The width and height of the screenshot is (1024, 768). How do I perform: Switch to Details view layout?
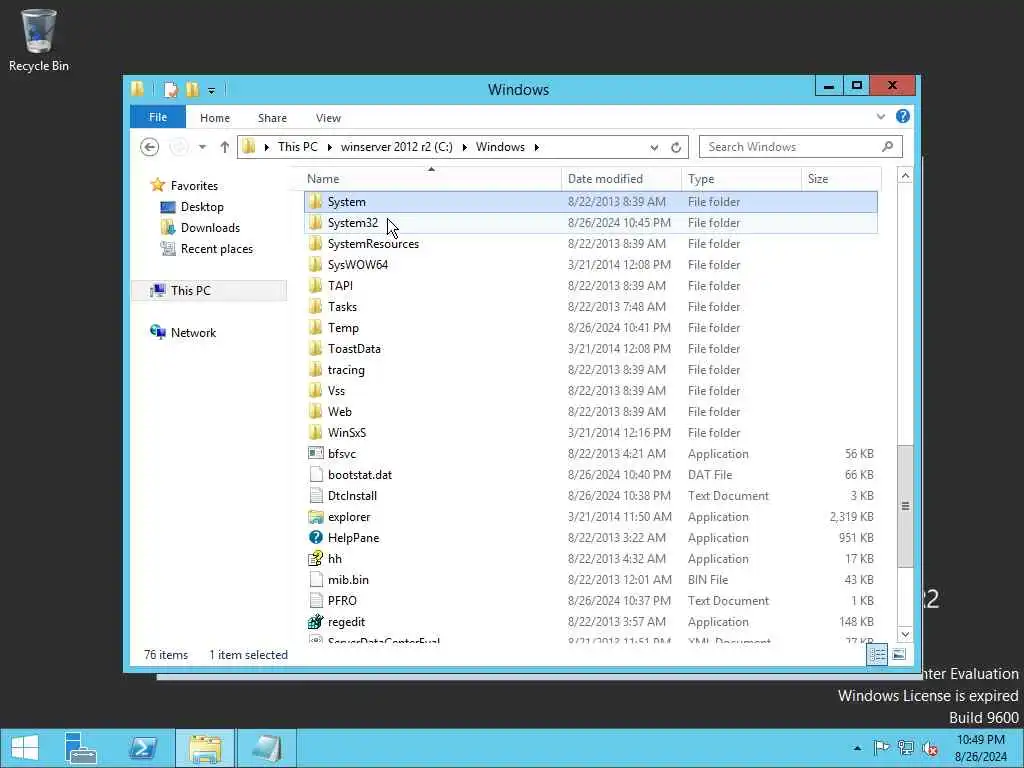pyautogui.click(x=877, y=654)
